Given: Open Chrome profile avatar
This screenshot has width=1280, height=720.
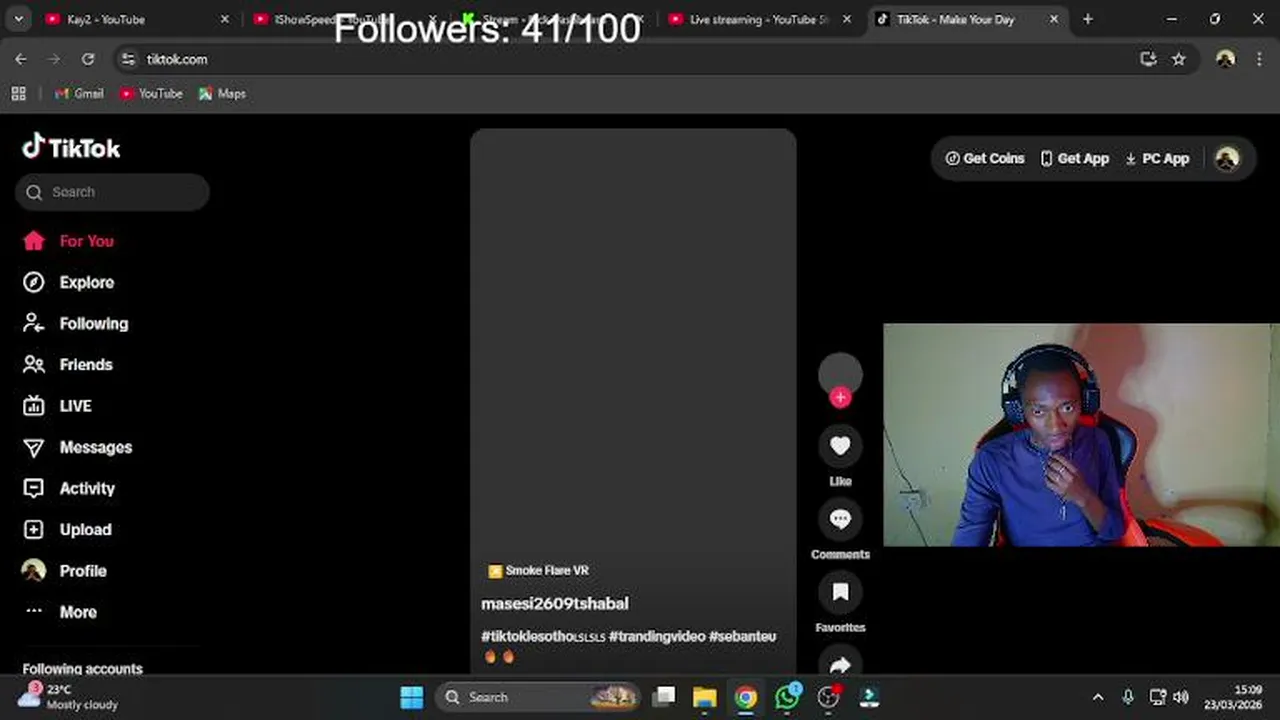Looking at the screenshot, I should click(x=1225, y=59).
